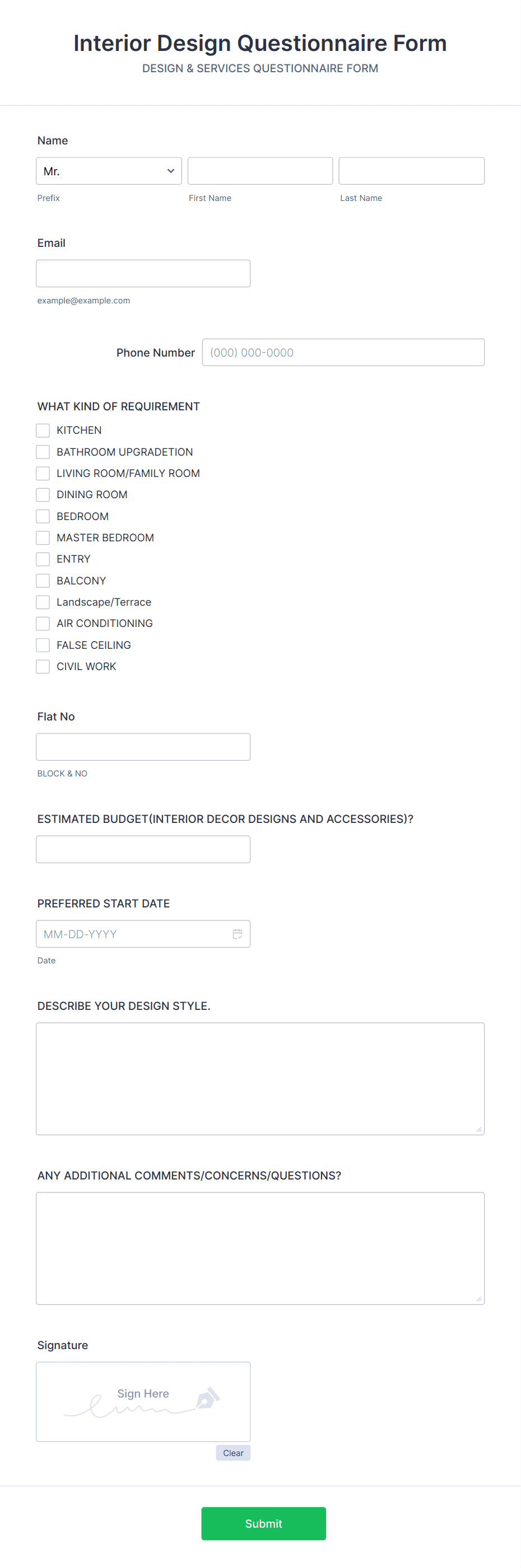Image resolution: width=521 pixels, height=1568 pixels.
Task: Open the calendar date picker icon
Action: [237, 934]
